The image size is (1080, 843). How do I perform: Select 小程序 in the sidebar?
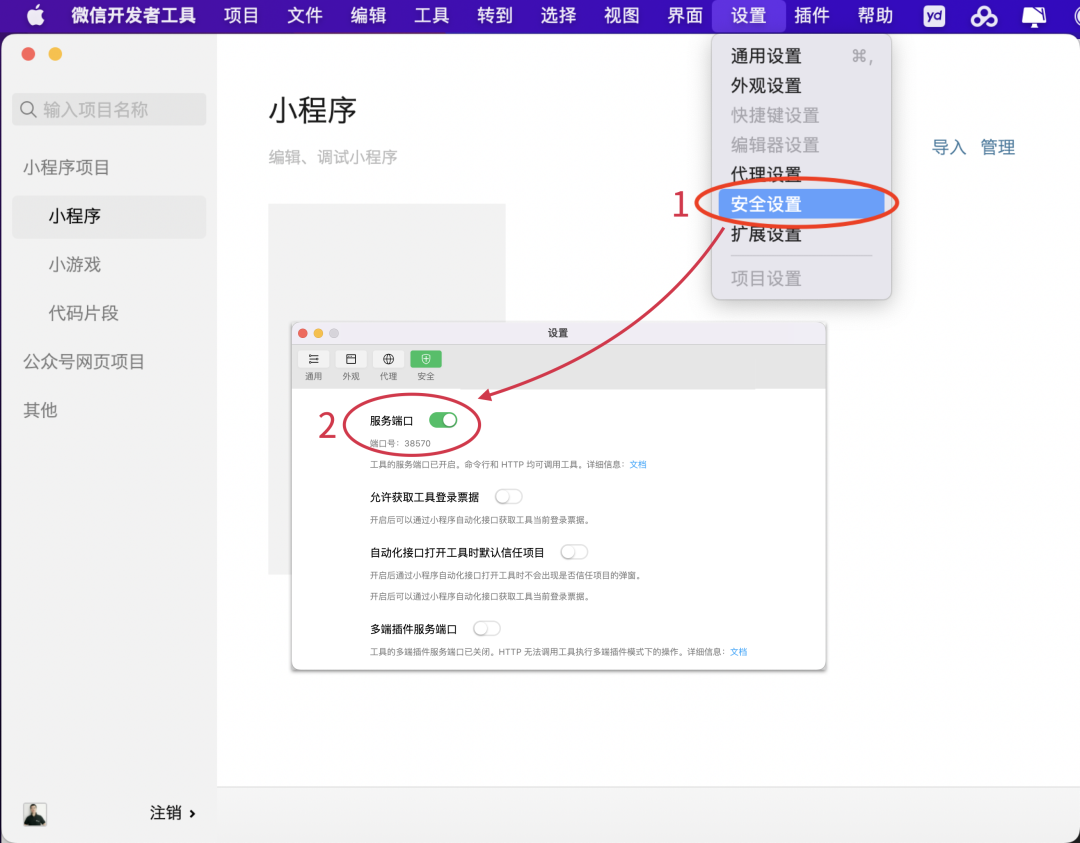109,216
